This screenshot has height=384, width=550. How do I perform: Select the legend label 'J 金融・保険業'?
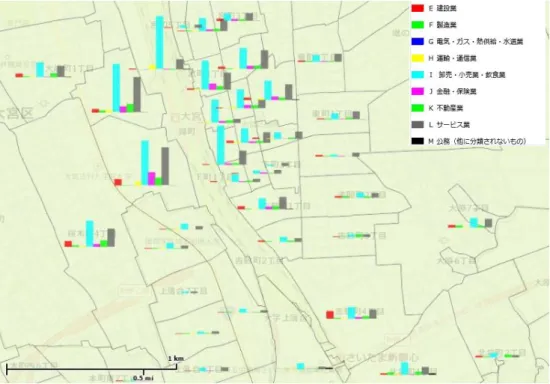[452, 92]
